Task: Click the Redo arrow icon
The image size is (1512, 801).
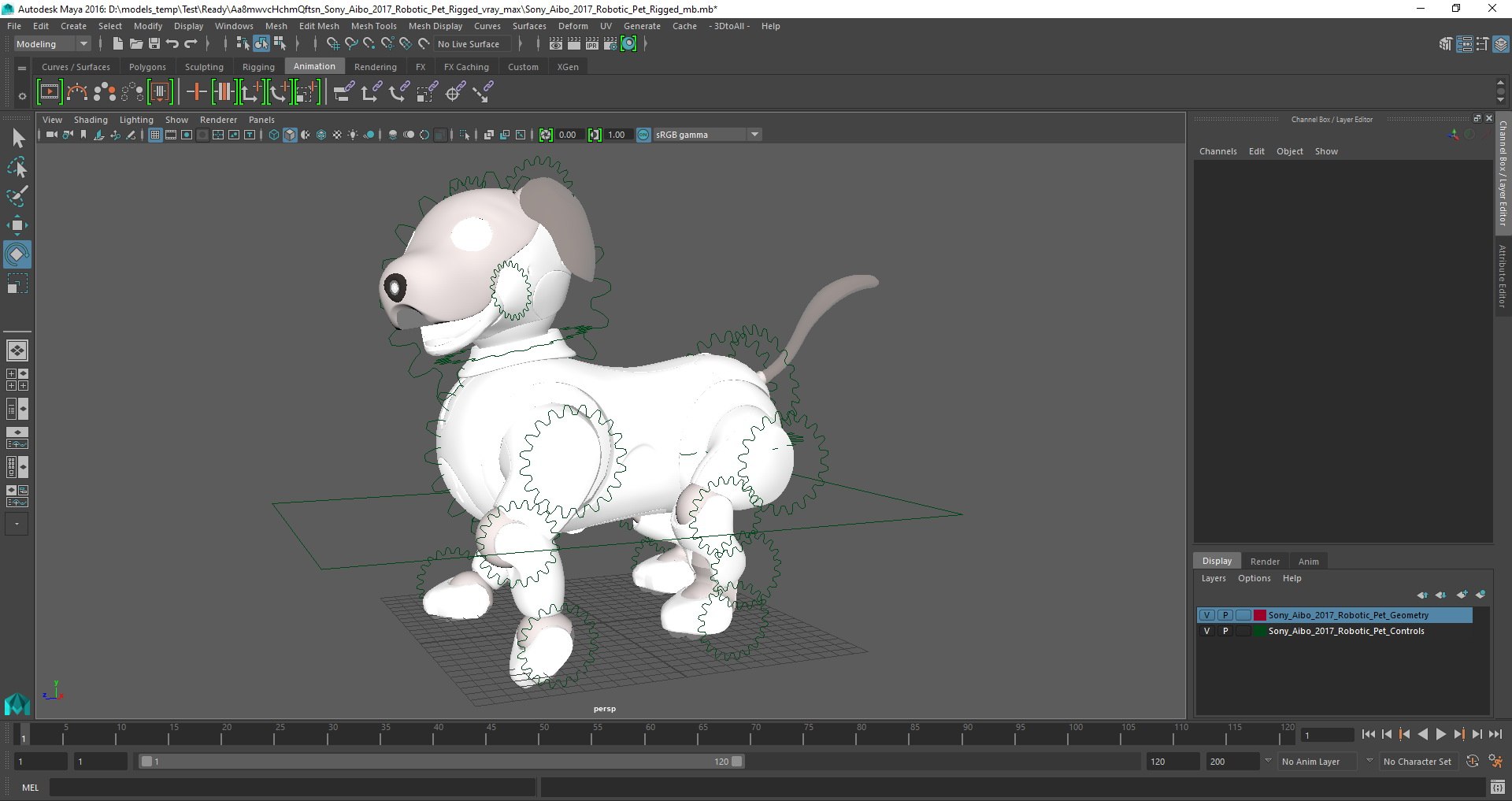Action: click(191, 44)
